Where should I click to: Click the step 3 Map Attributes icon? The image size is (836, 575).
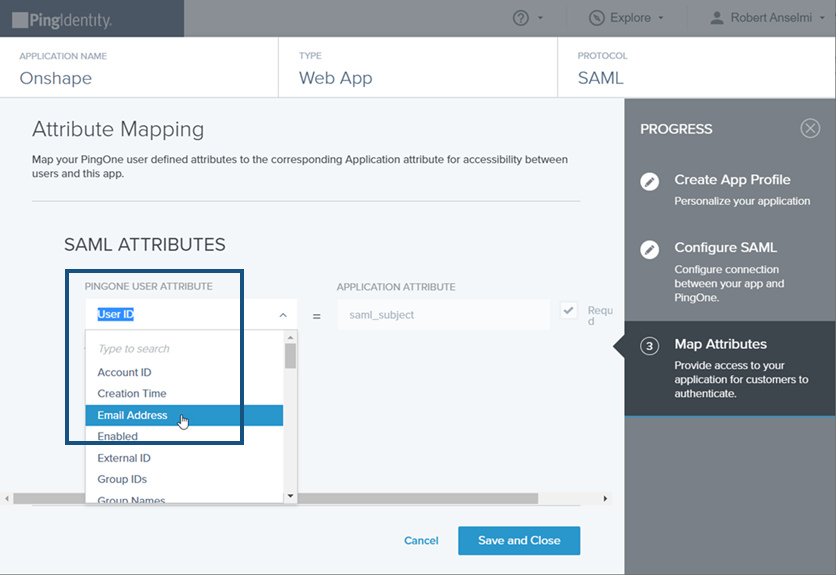tap(650, 346)
